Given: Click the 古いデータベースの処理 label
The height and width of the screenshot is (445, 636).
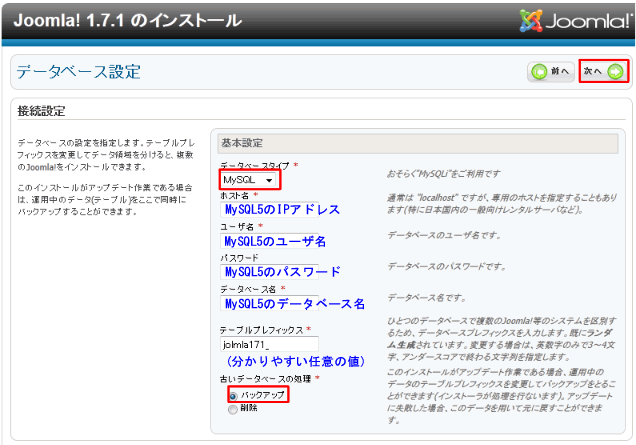Looking at the screenshot, I should (266, 378).
